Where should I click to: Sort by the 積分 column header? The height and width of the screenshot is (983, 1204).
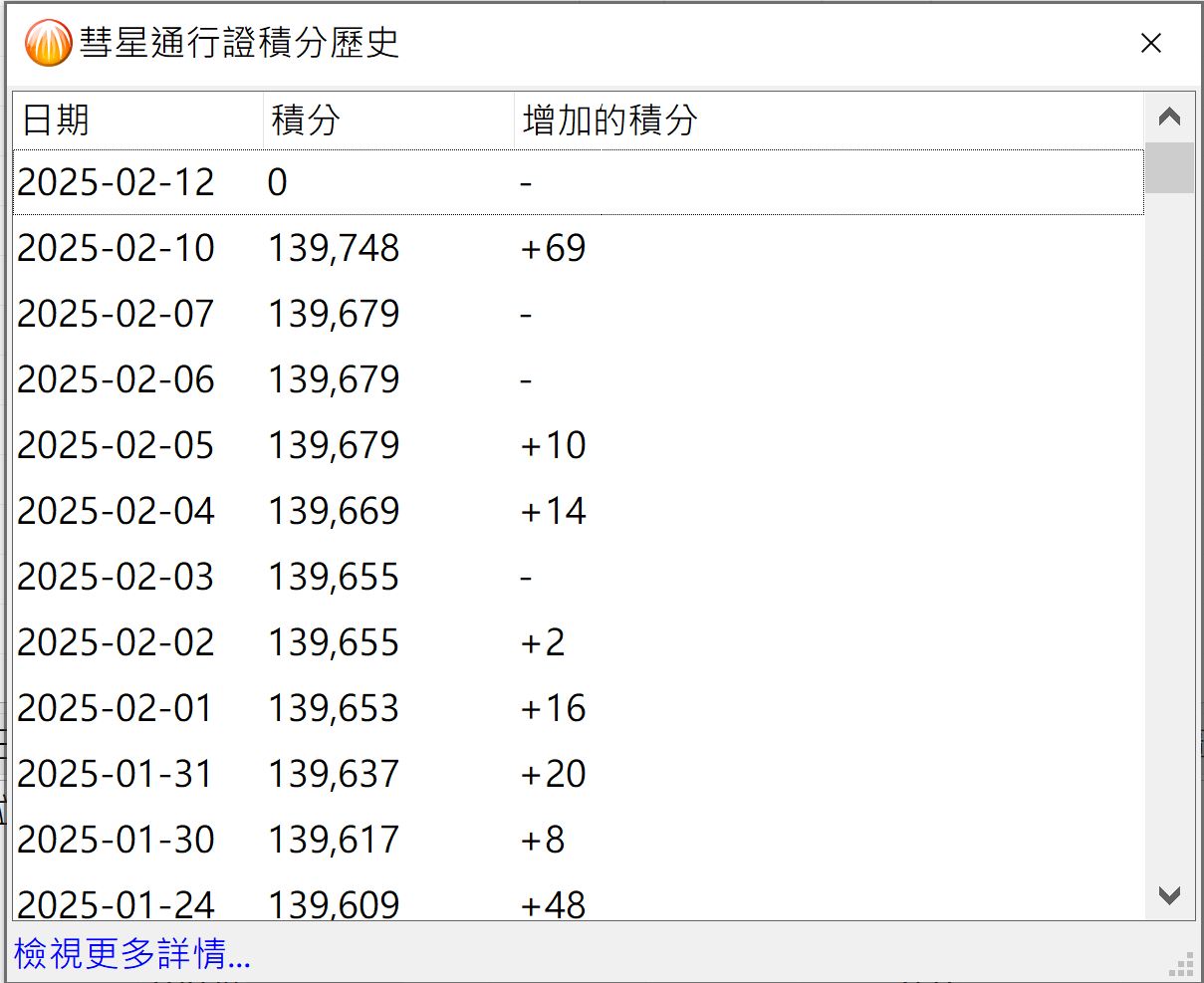click(388, 121)
